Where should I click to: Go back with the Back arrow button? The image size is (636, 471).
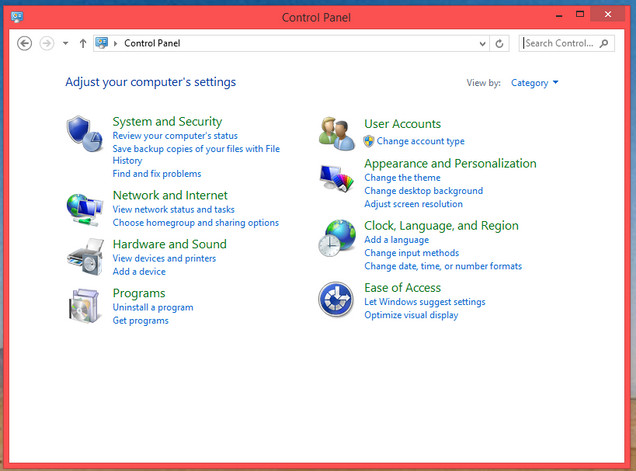pos(24,43)
